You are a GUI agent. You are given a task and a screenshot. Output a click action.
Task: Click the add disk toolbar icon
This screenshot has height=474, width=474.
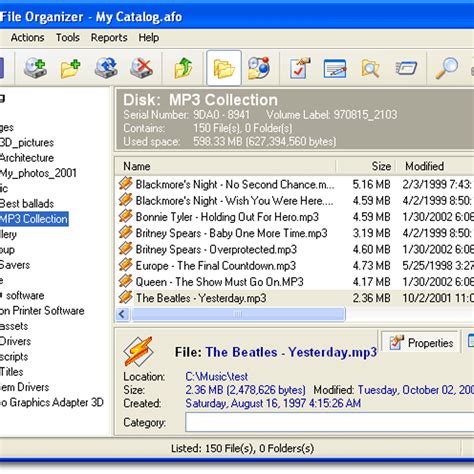[x=35, y=68]
